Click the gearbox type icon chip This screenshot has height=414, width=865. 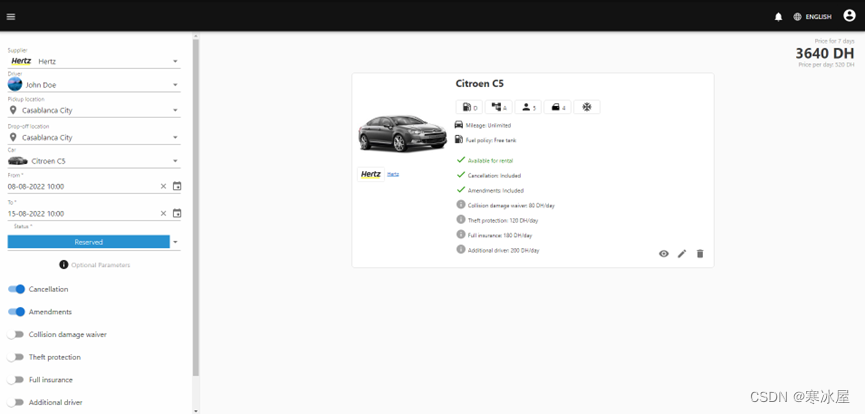point(499,107)
